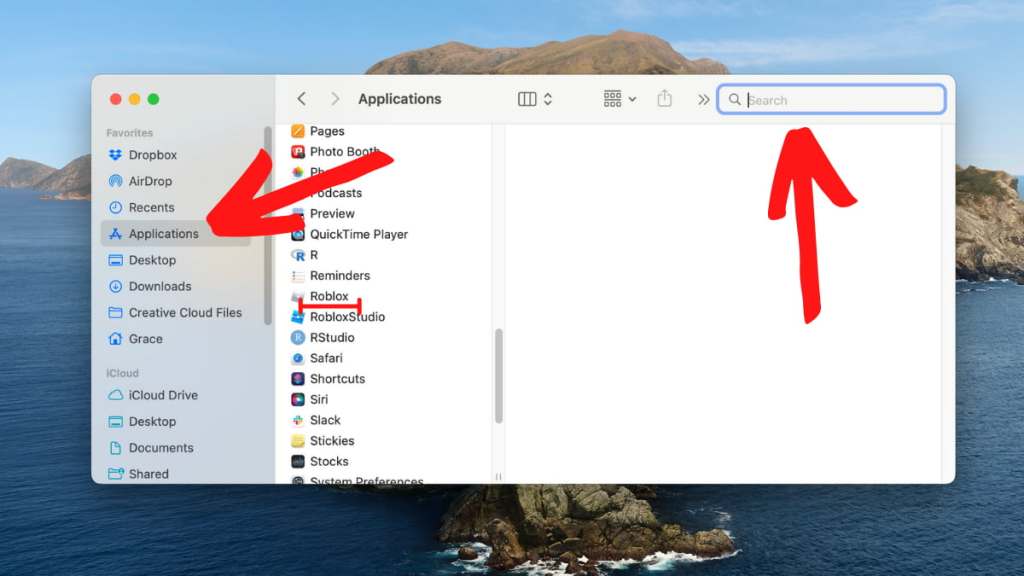The height and width of the screenshot is (576, 1024).
Task: Select the Slack name
Action: point(325,420)
